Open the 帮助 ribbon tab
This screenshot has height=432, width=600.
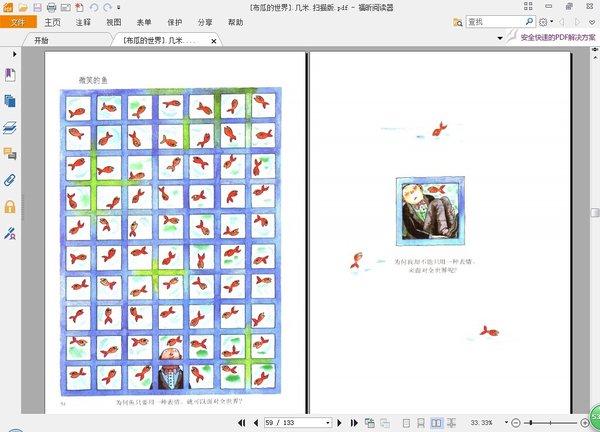pyautogui.click(x=236, y=22)
